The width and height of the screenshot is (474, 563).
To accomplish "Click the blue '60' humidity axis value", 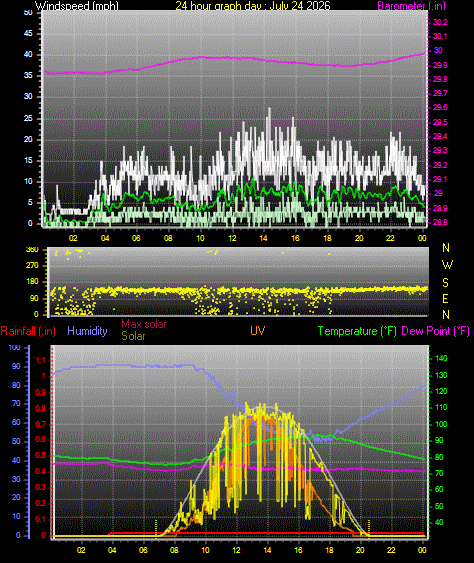I will pyautogui.click(x=16, y=423).
